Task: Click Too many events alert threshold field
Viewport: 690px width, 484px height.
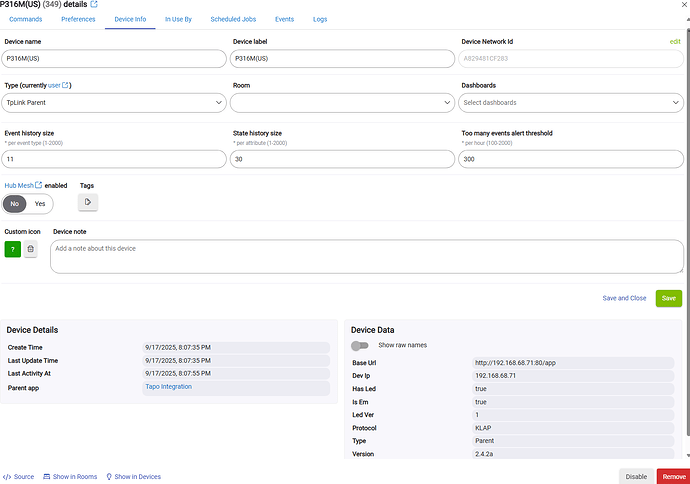Action: pyautogui.click(x=571, y=159)
